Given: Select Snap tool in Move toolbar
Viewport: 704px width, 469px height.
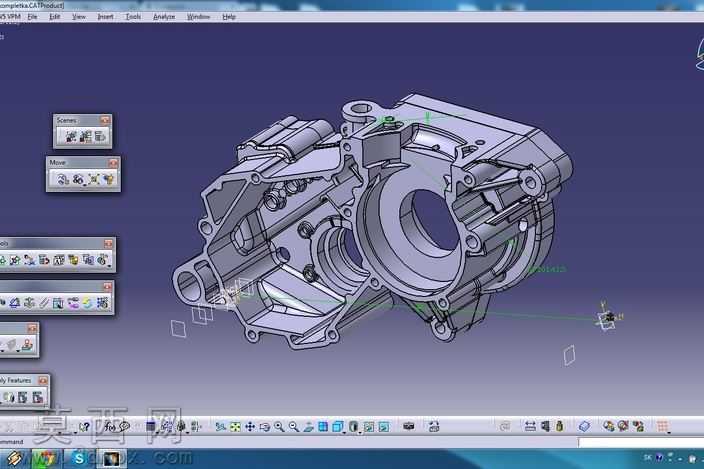Looking at the screenshot, I should [x=78, y=179].
